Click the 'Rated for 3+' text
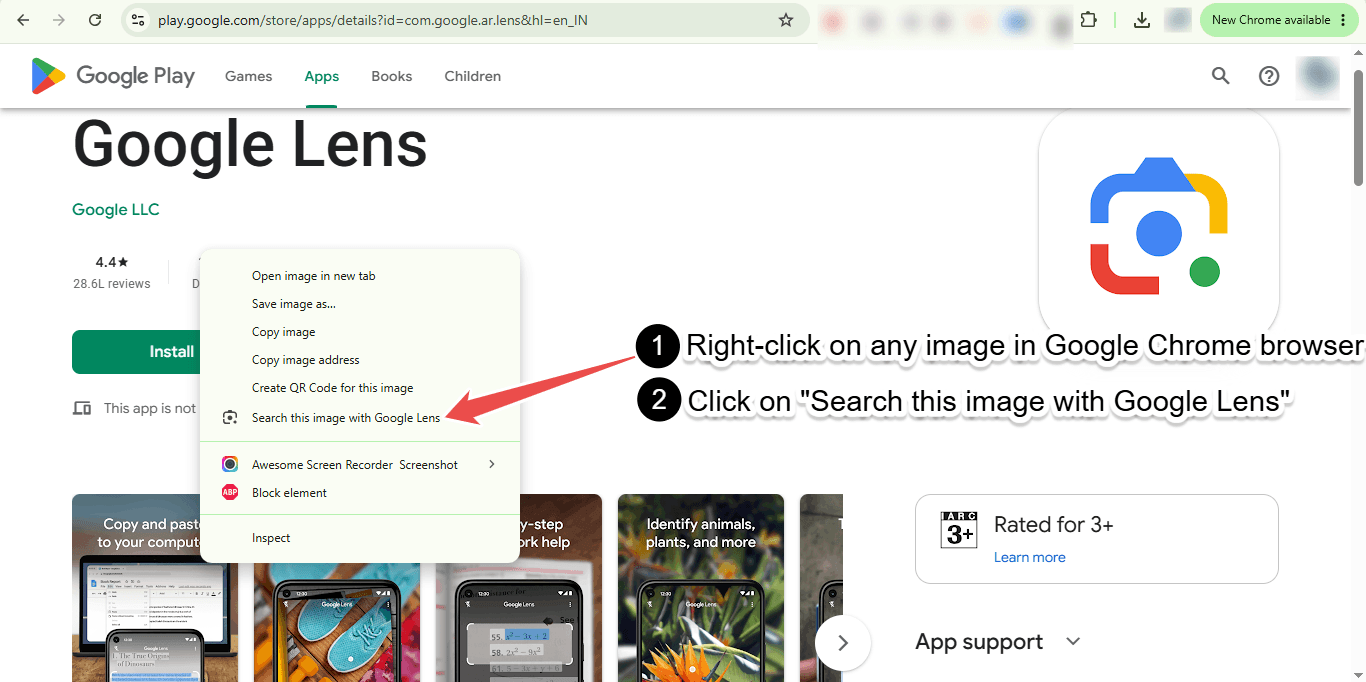The height and width of the screenshot is (682, 1366). 1054,525
